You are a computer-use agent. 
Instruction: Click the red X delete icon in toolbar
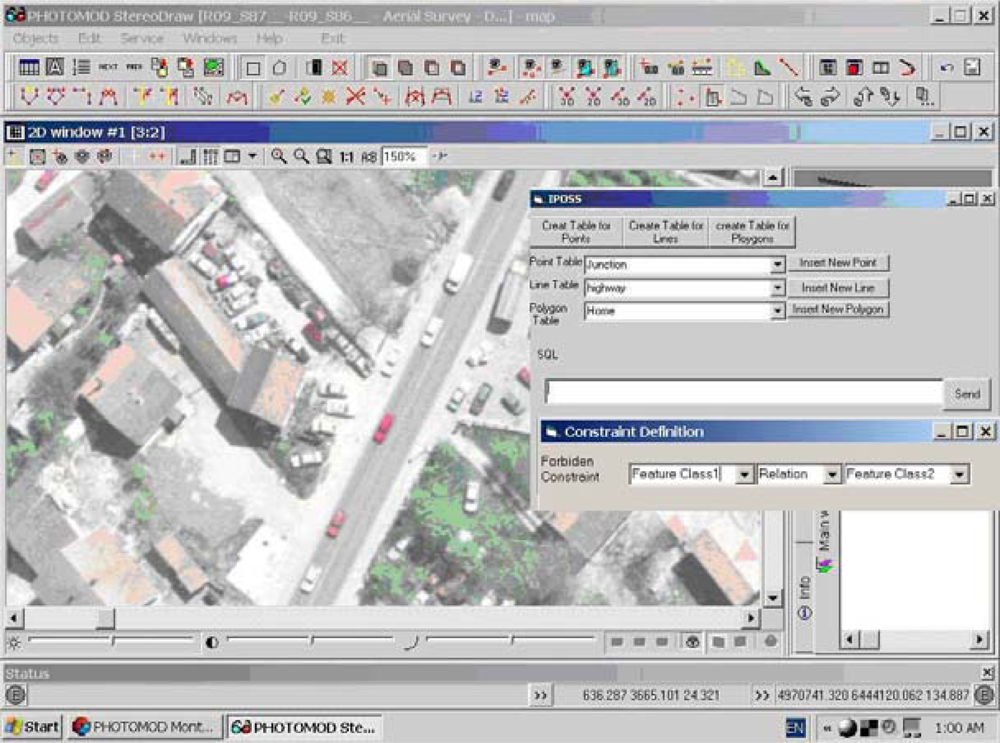tap(340, 68)
